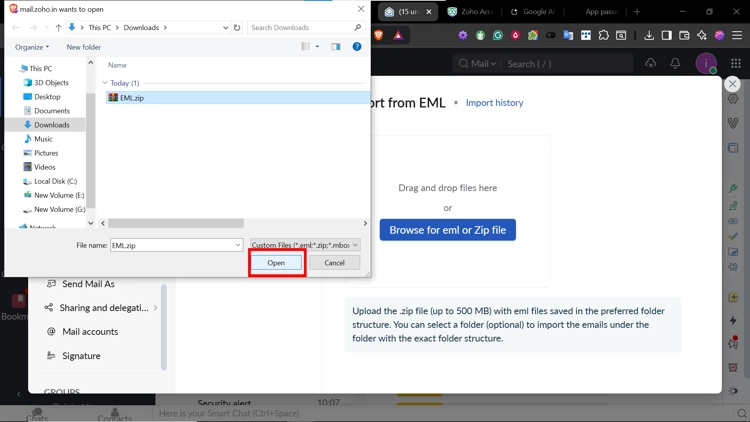The image size is (750, 422).
Task: Open the notifications bell icon
Action: pos(675,63)
